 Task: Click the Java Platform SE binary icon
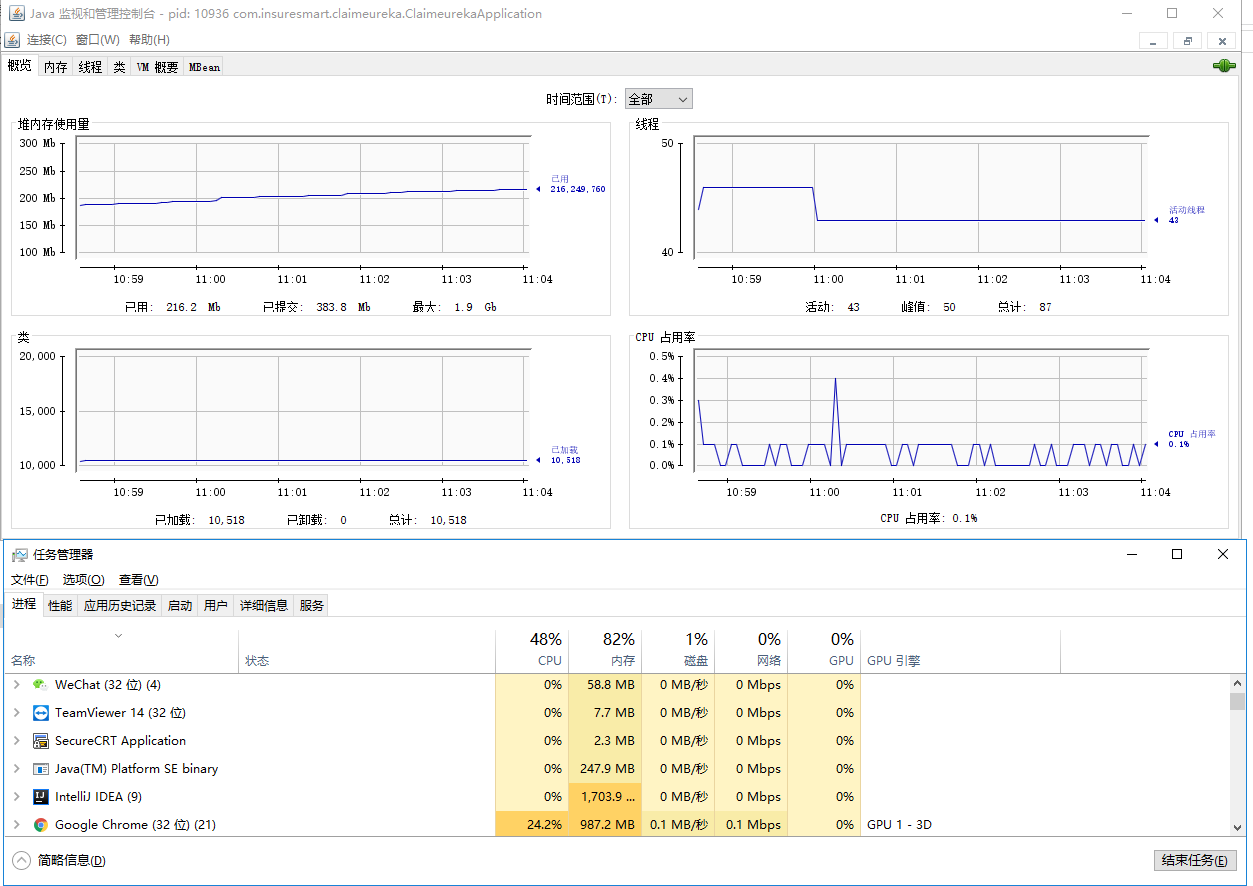point(40,769)
